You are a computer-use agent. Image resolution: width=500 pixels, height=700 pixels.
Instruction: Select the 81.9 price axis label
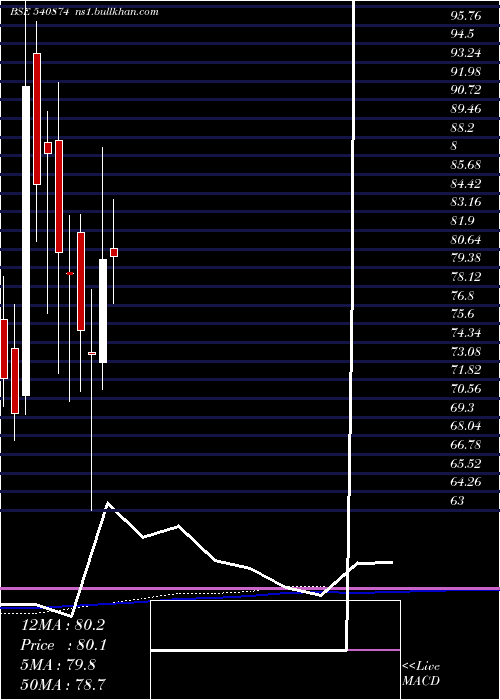point(462,221)
